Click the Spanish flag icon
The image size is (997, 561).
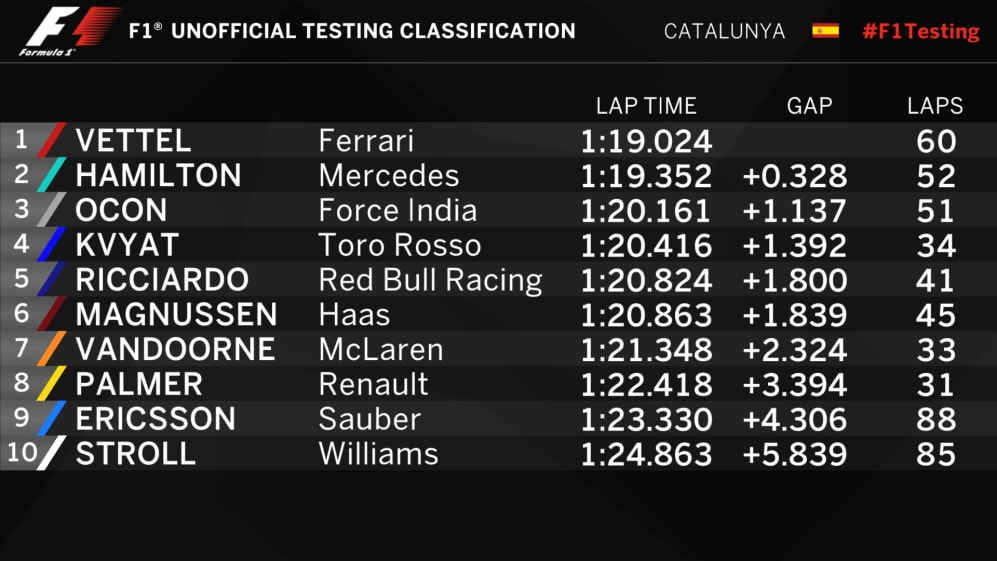tap(825, 30)
